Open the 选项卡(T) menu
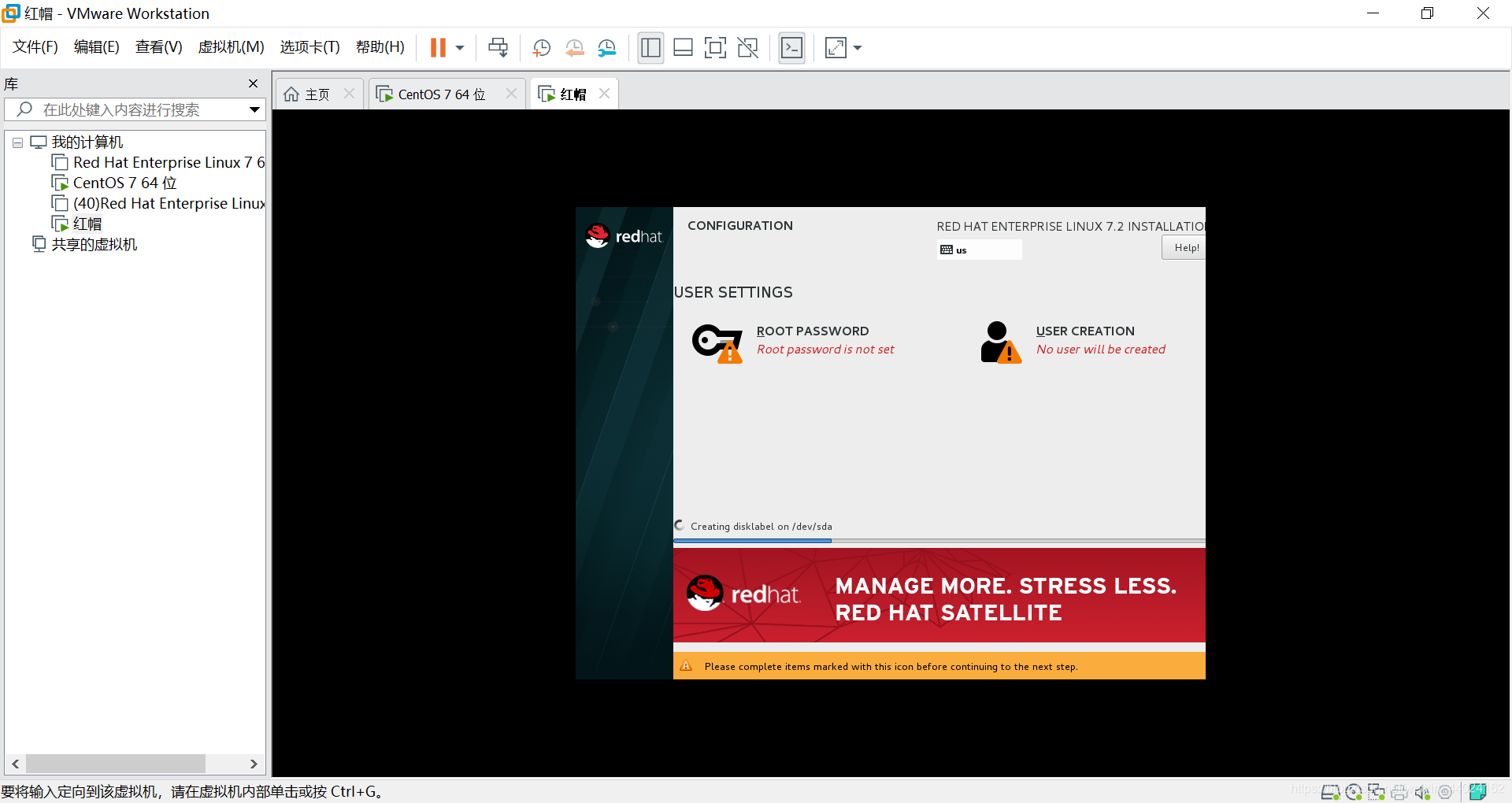 (x=310, y=47)
